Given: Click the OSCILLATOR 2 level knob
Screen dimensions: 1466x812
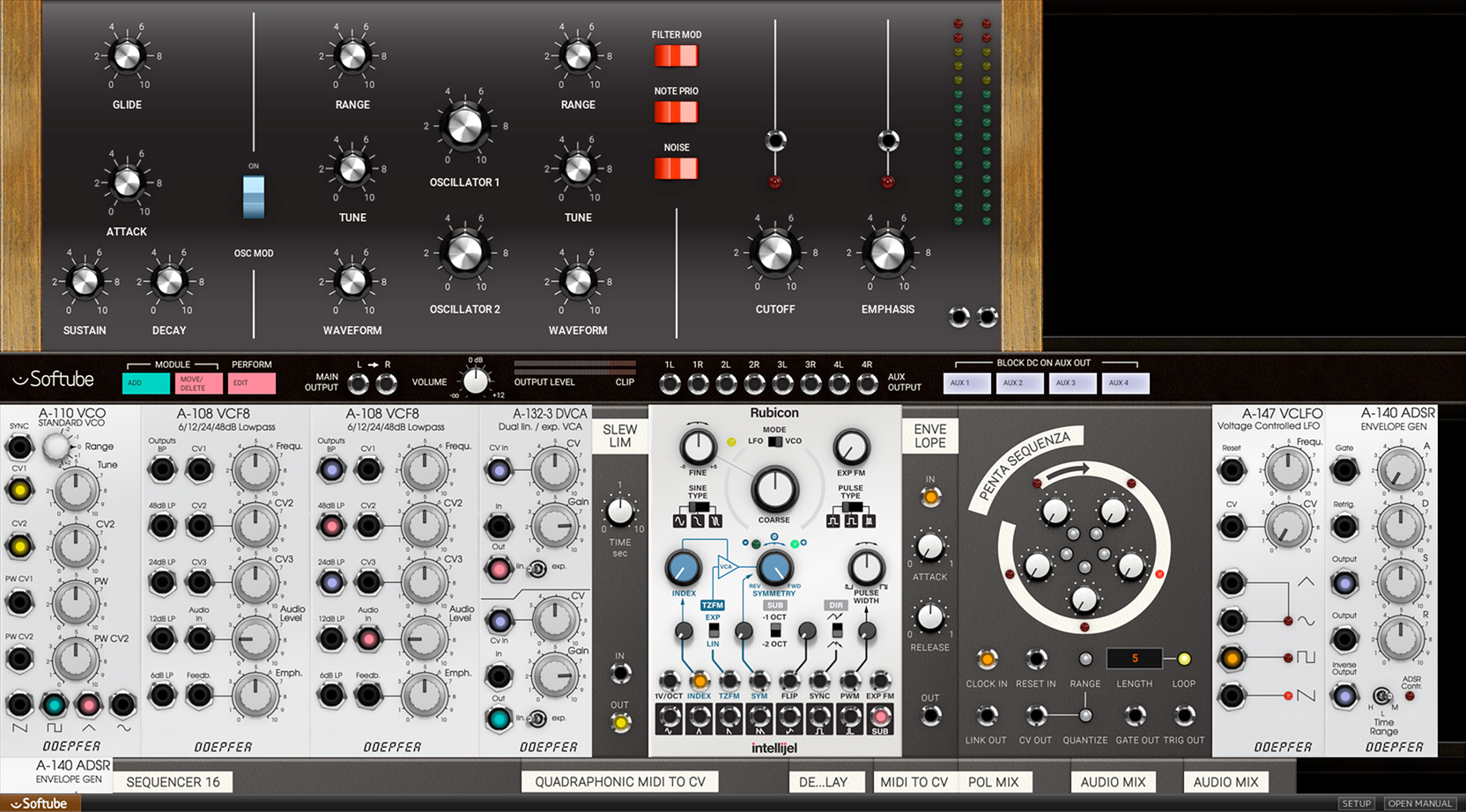Looking at the screenshot, I should point(465,253).
